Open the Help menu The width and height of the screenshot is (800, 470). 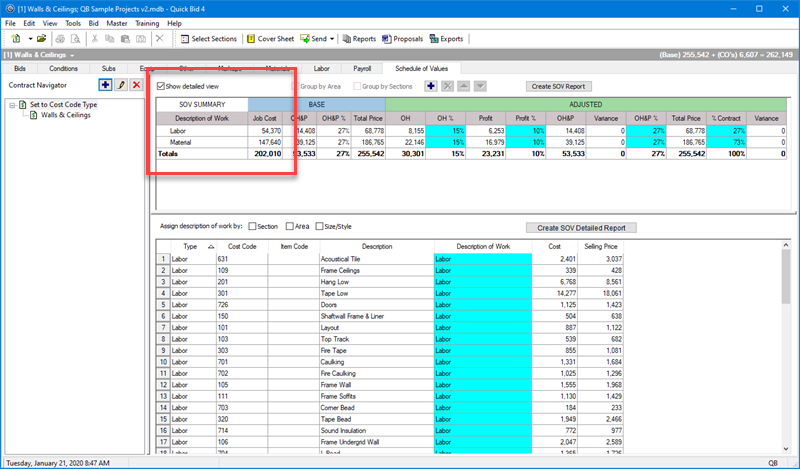(x=174, y=23)
